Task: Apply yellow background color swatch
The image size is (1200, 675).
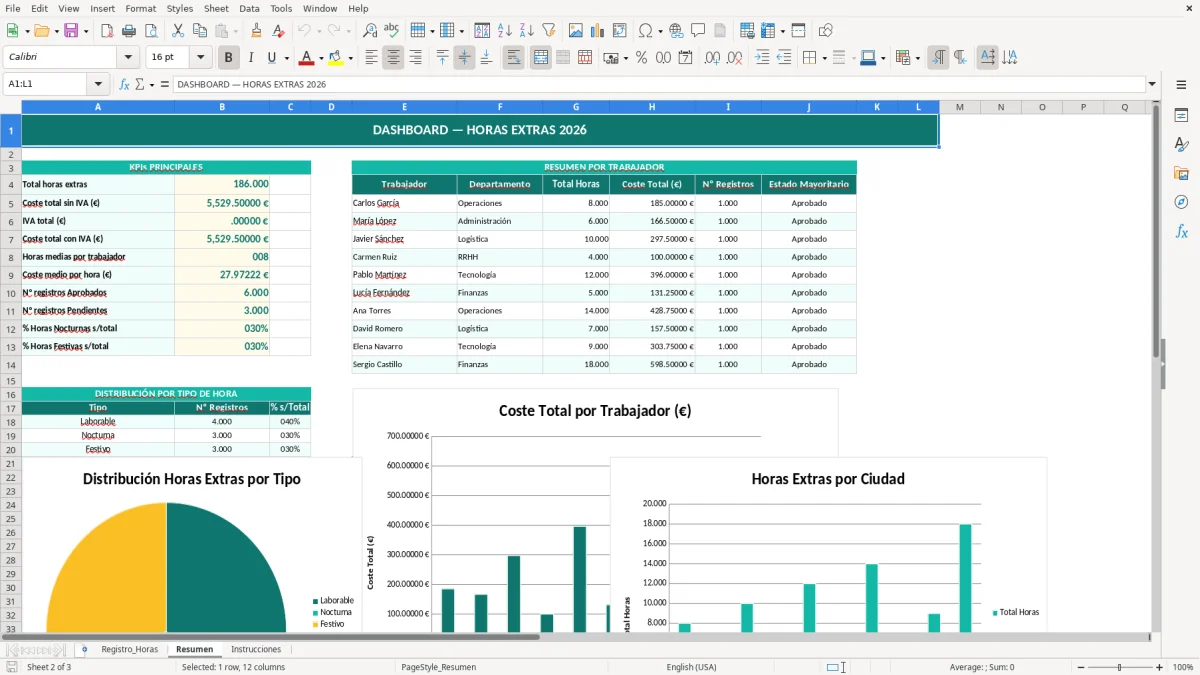Action: 335,58
